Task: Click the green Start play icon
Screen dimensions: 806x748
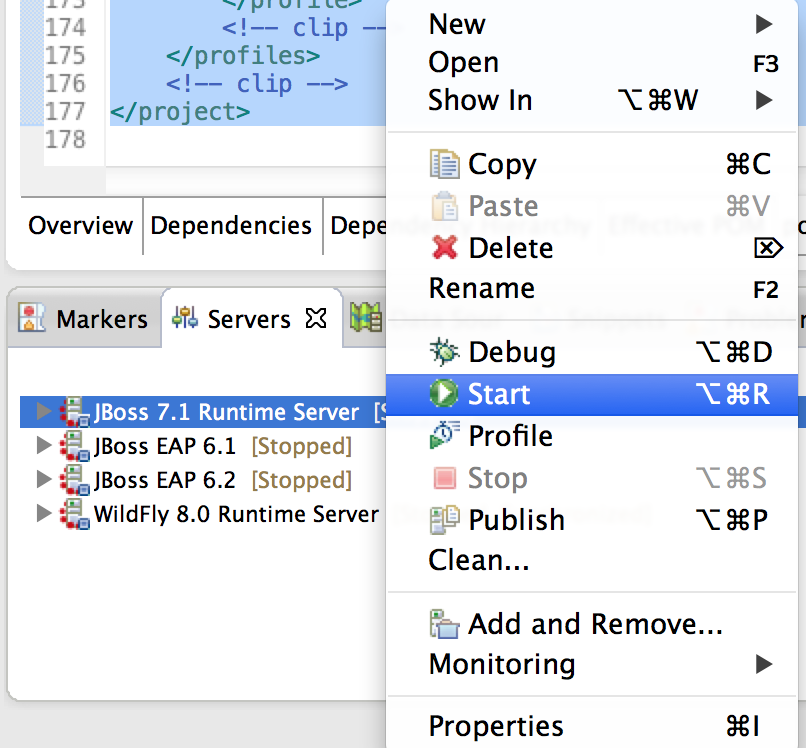Action: 444,393
